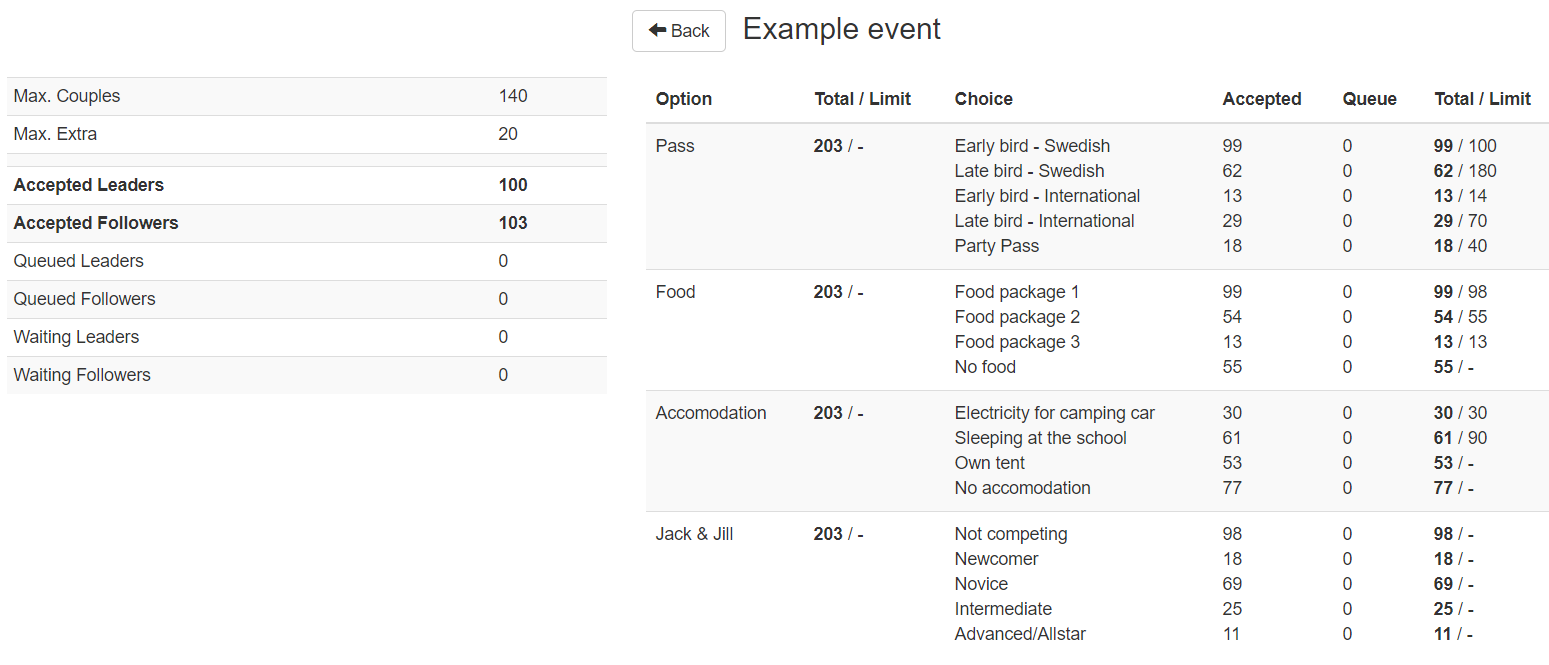
Task: Click the Party Pass link
Action: (x=996, y=246)
